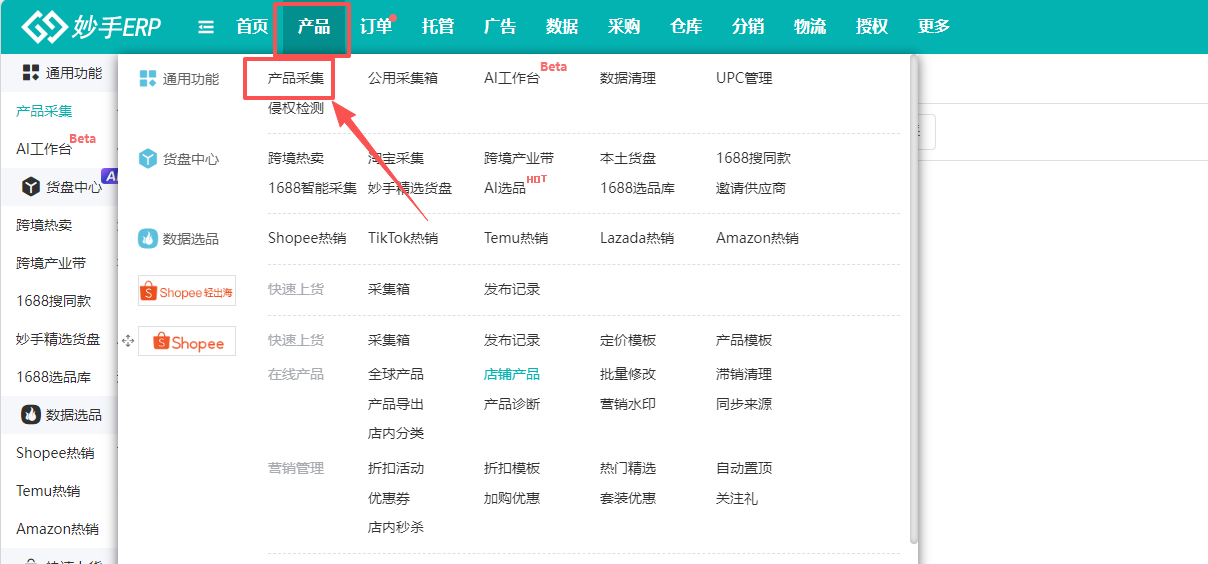Open 滞销清理 entry
Image resolution: width=1208 pixels, height=564 pixels.
[x=744, y=374]
